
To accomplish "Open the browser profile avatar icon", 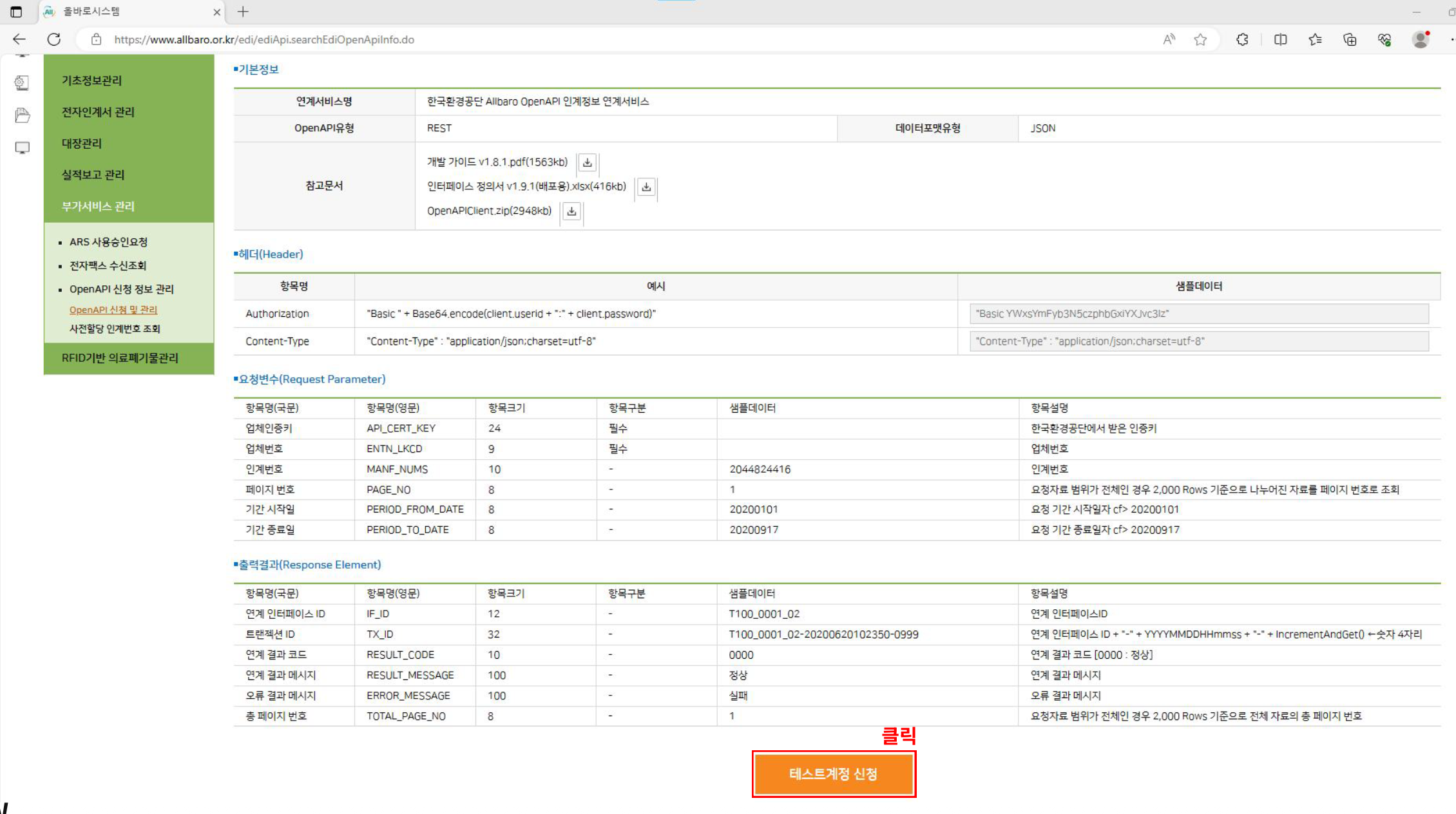I will coord(1420,39).
